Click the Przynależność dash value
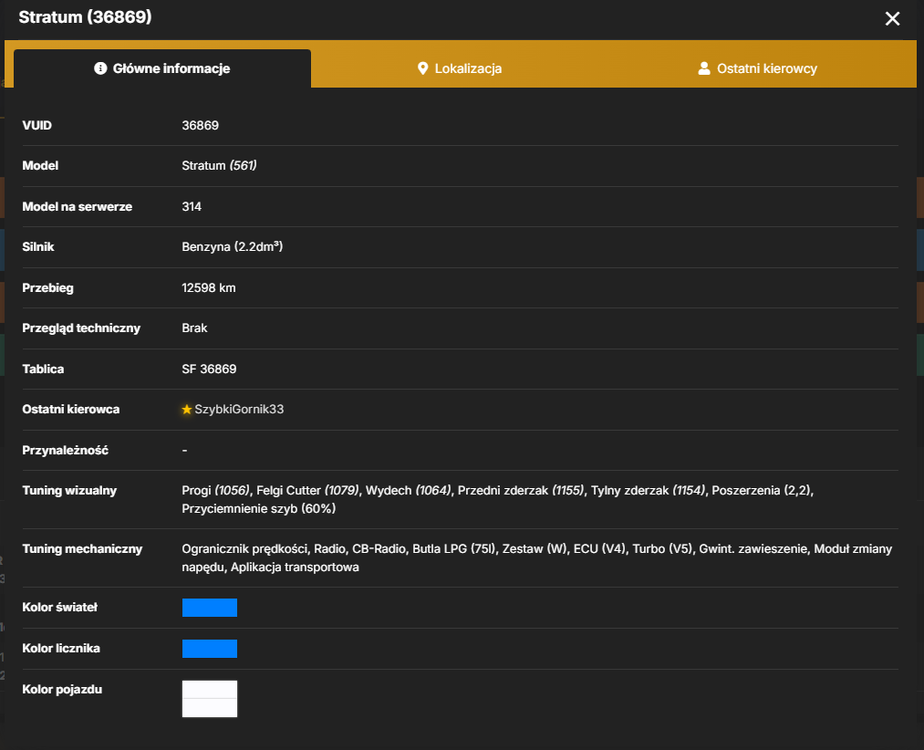 click(x=184, y=451)
